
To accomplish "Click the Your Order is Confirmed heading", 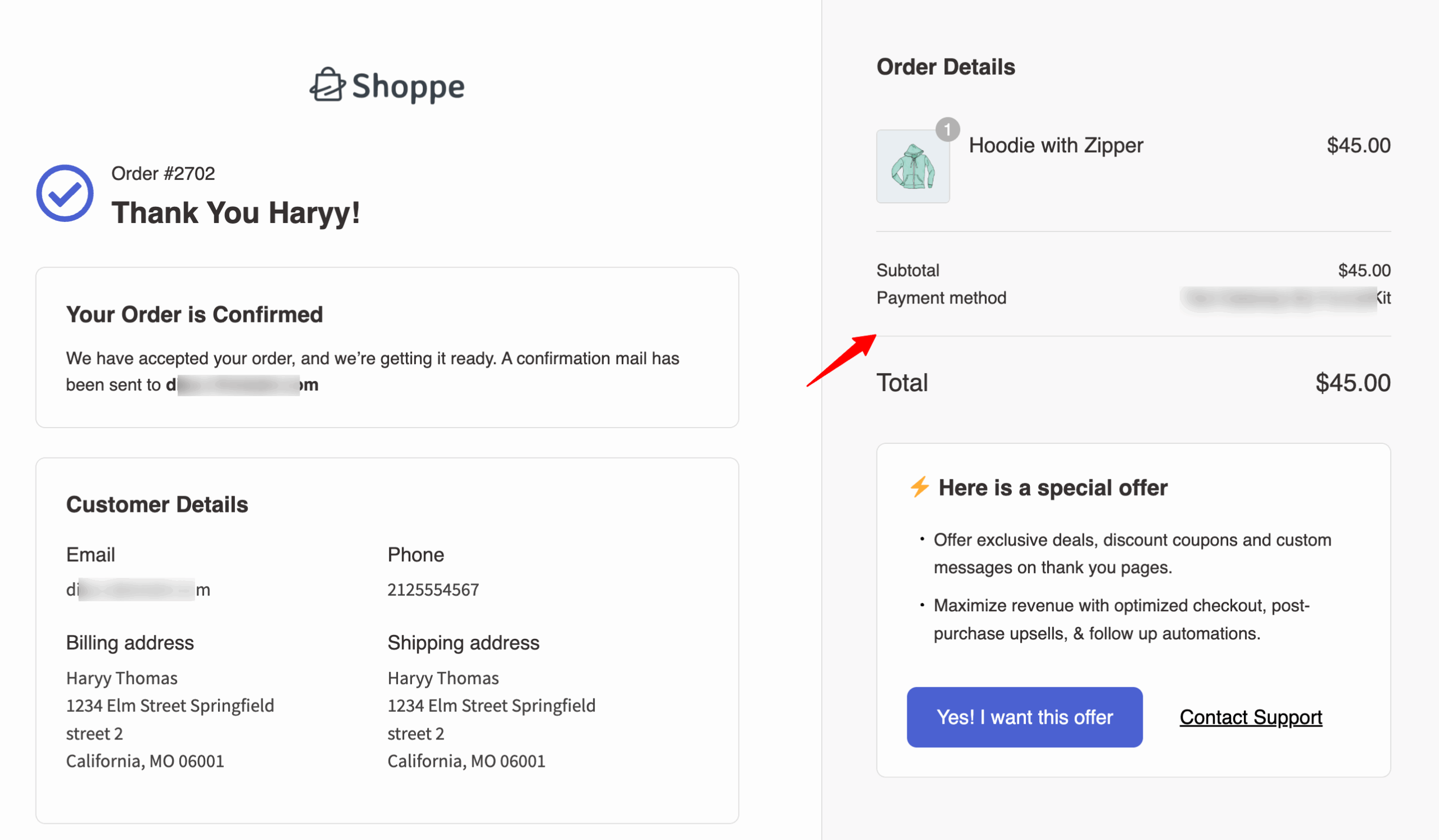I will tap(194, 315).
